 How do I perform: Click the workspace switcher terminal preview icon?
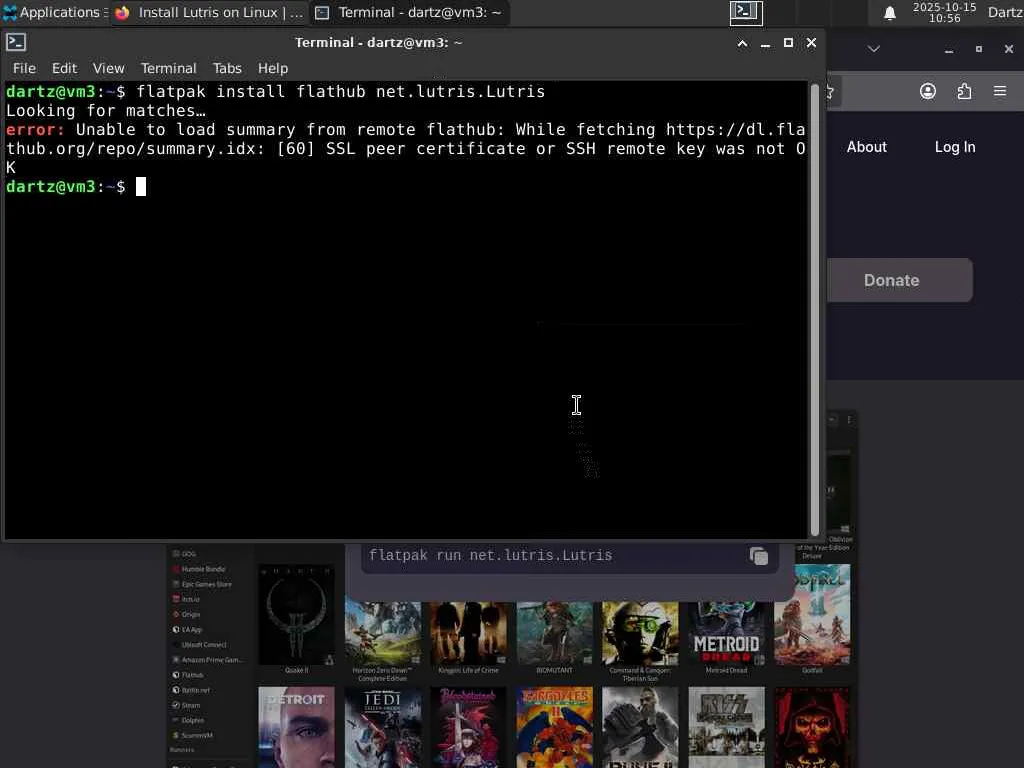click(746, 12)
